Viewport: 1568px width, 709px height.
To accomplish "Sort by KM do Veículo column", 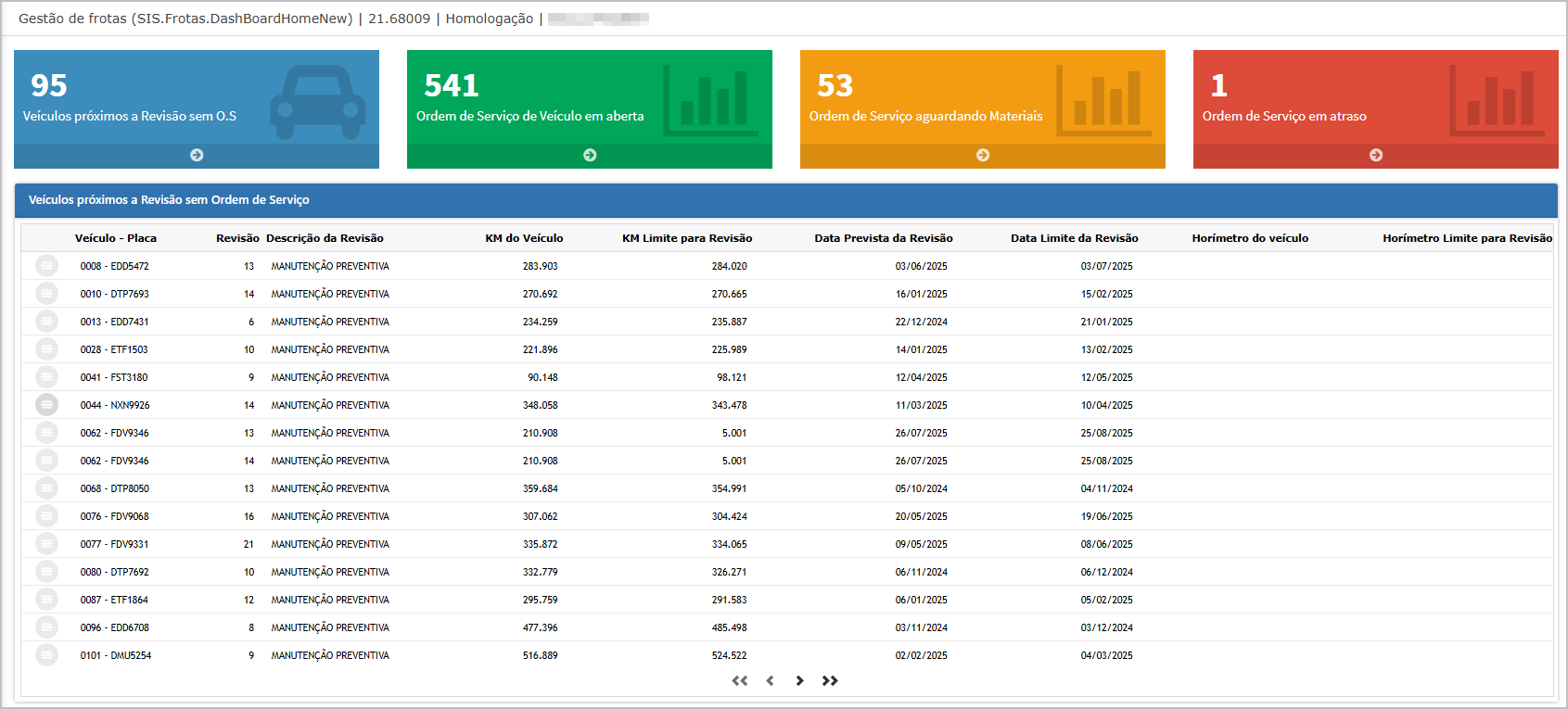I will 524,238.
